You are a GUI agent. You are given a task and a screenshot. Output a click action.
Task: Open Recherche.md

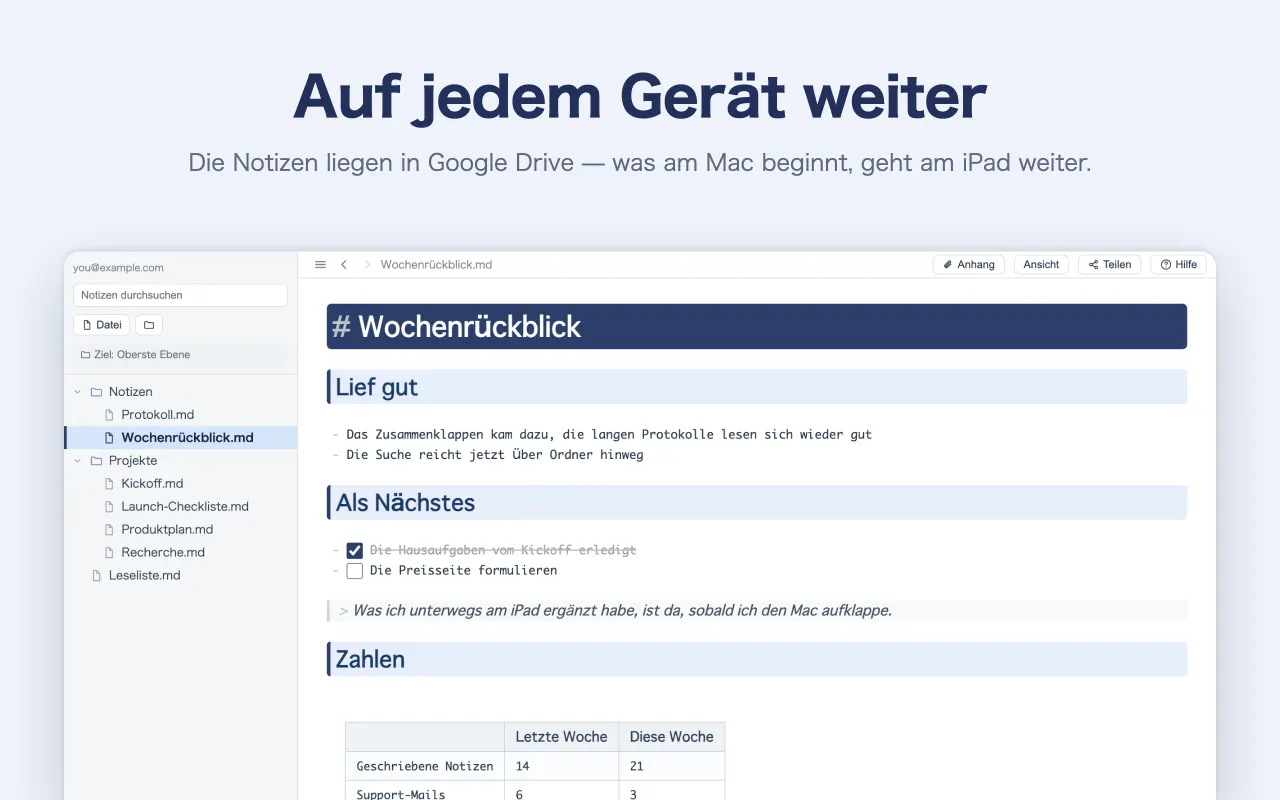181,553
